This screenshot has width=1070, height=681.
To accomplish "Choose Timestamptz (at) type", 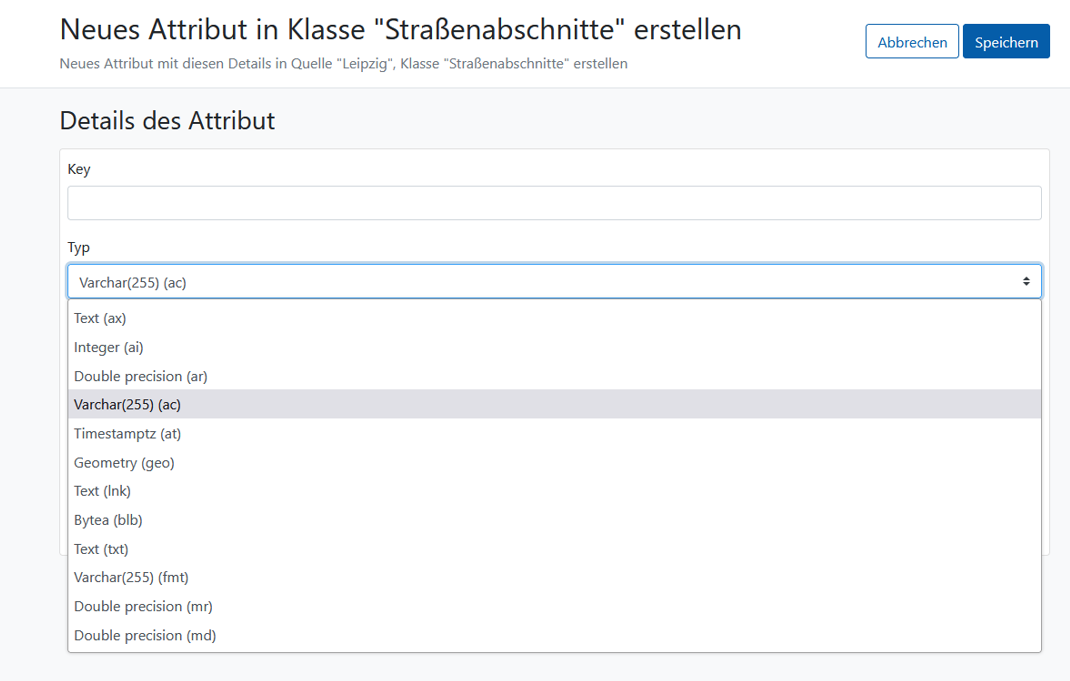I will (554, 433).
